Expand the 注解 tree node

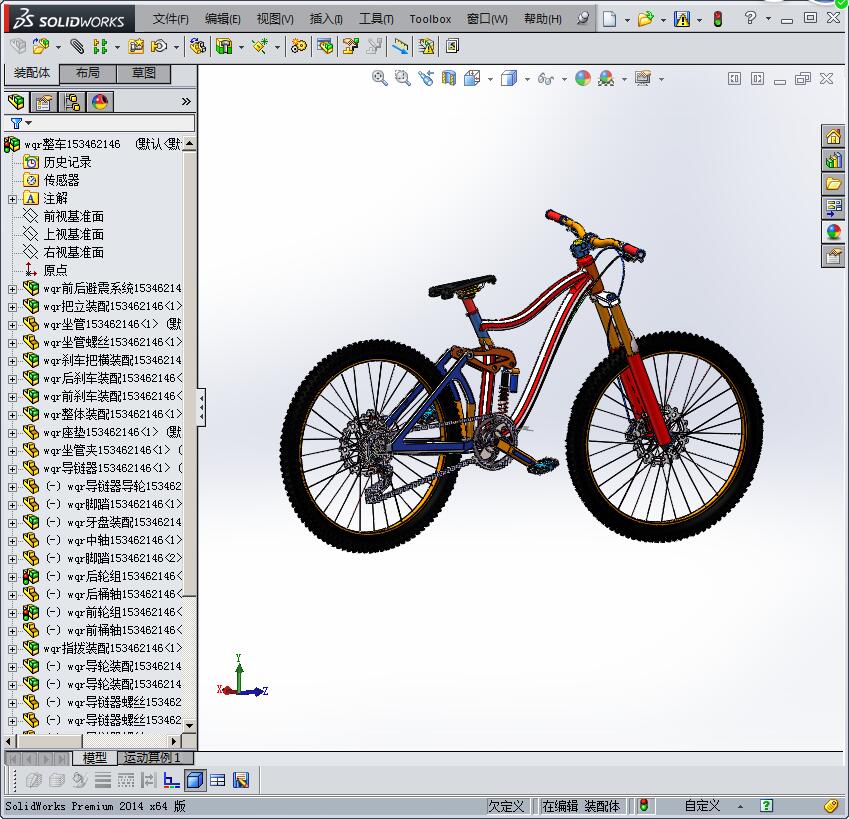pos(12,199)
